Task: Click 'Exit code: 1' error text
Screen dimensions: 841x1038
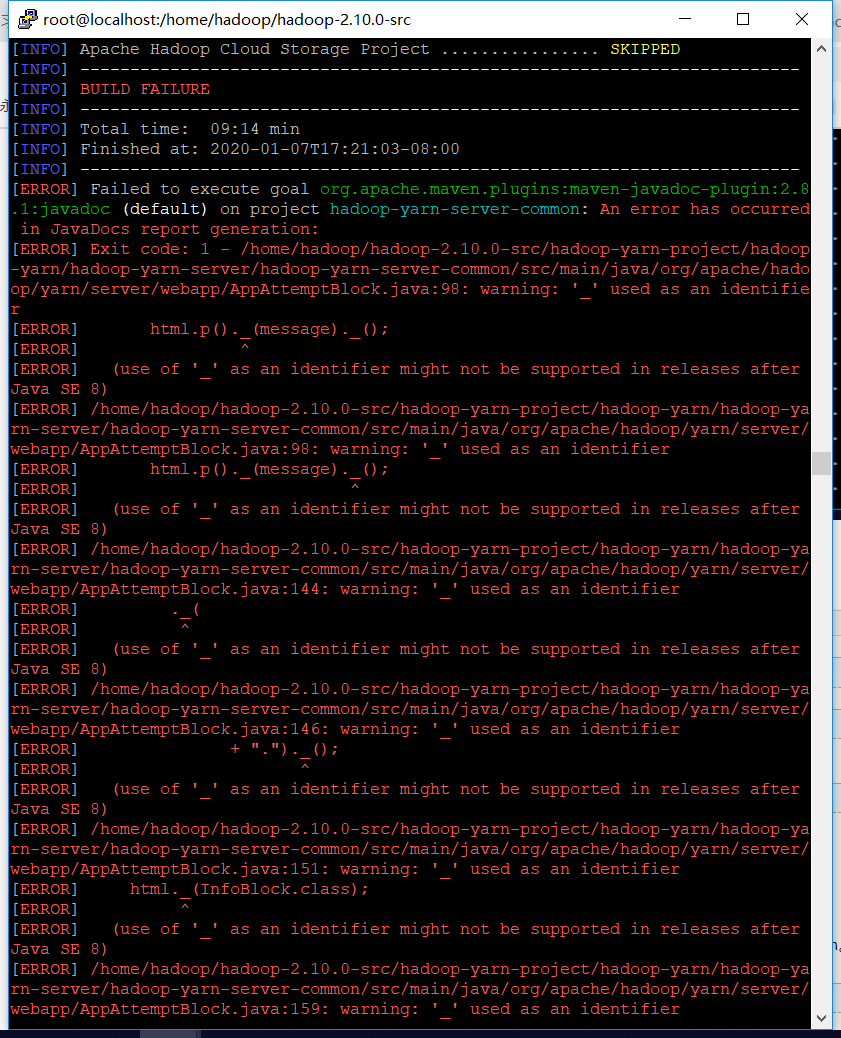Action: [150, 249]
